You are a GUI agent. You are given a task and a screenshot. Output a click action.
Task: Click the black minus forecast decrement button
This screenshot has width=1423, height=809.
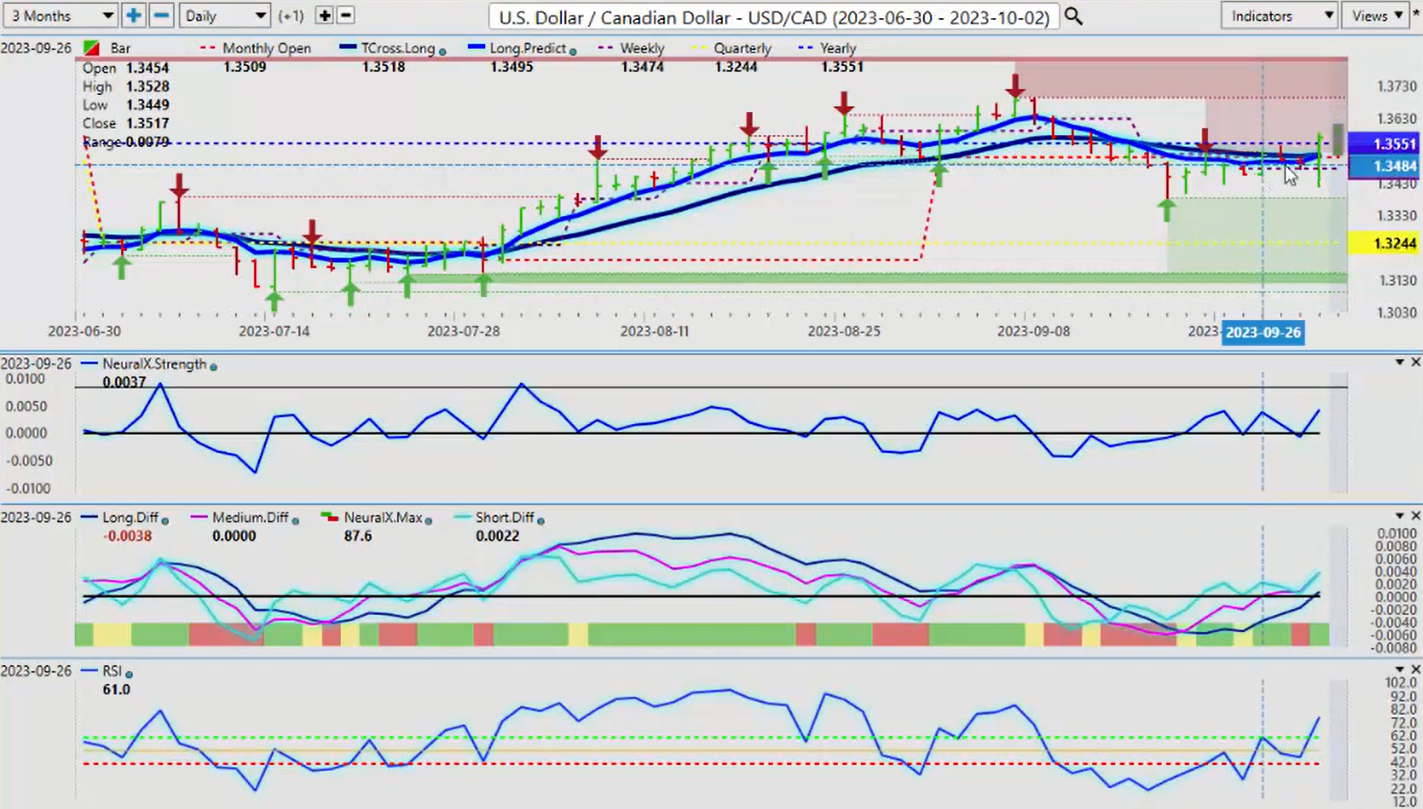(x=346, y=15)
